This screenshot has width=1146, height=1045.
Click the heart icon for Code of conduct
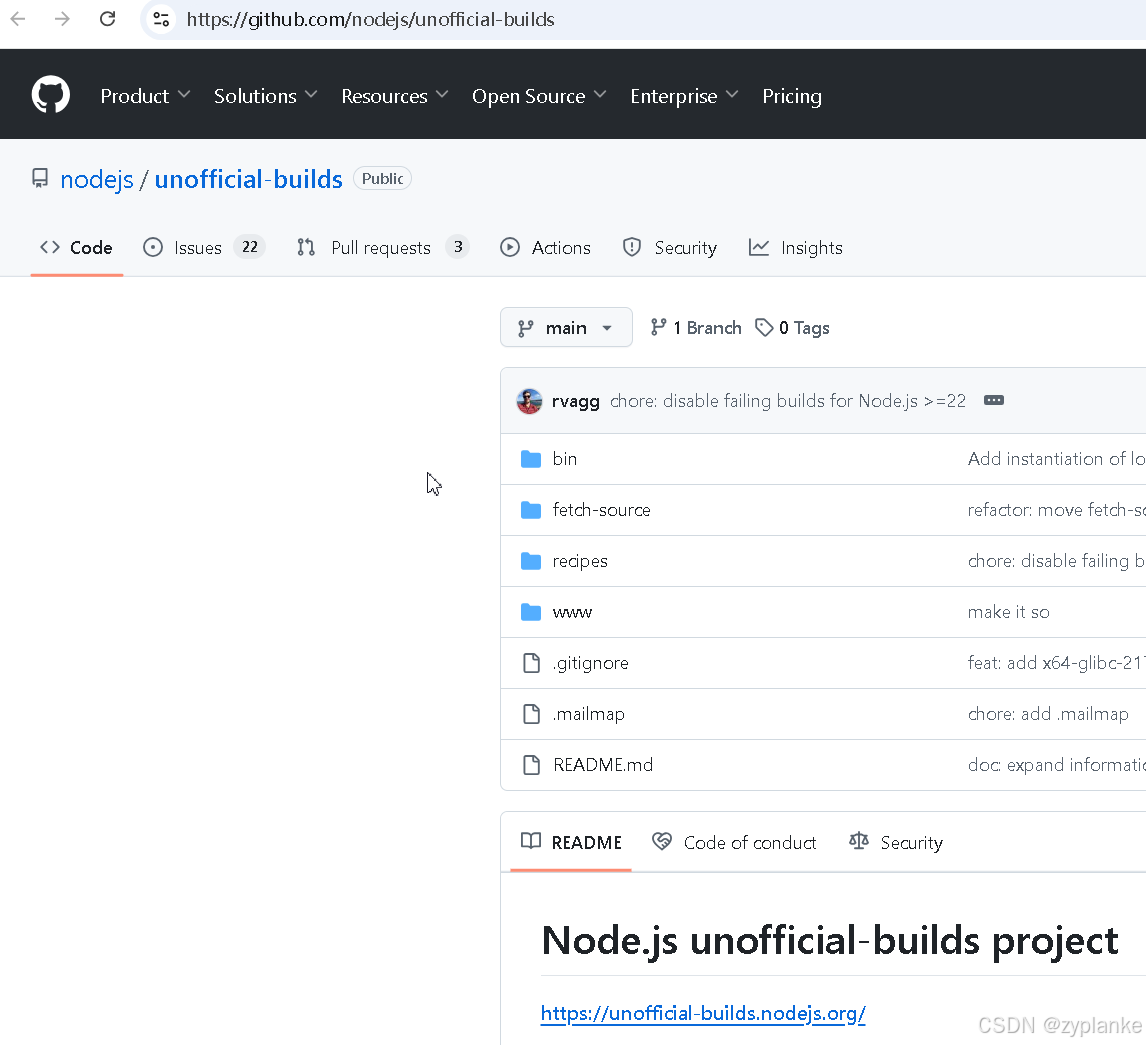pos(662,841)
